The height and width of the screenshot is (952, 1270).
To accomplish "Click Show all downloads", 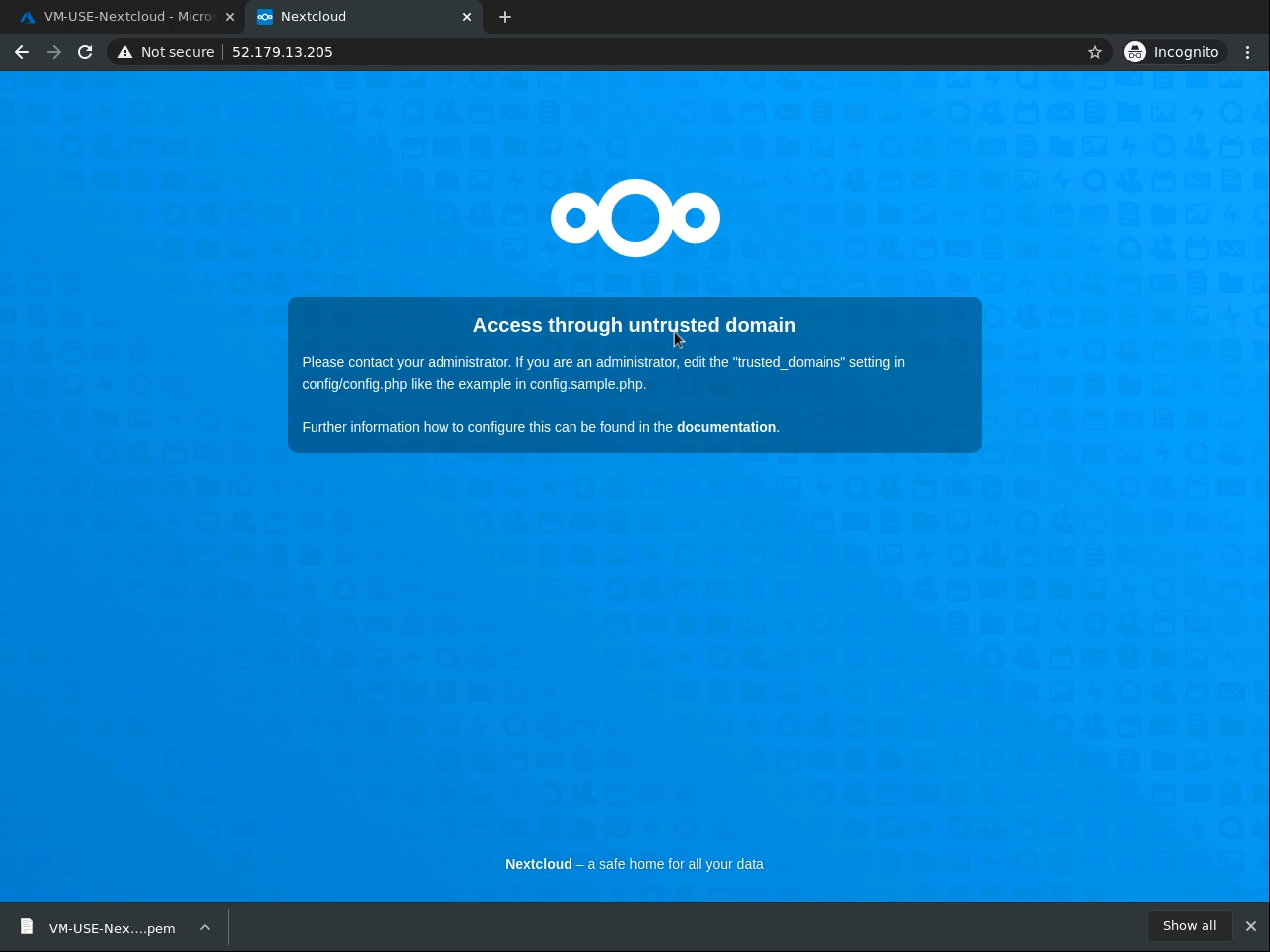I will tap(1190, 926).
